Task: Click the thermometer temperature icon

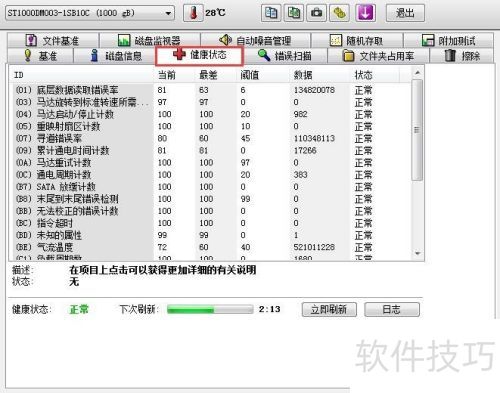Action: pyautogui.click(x=193, y=13)
